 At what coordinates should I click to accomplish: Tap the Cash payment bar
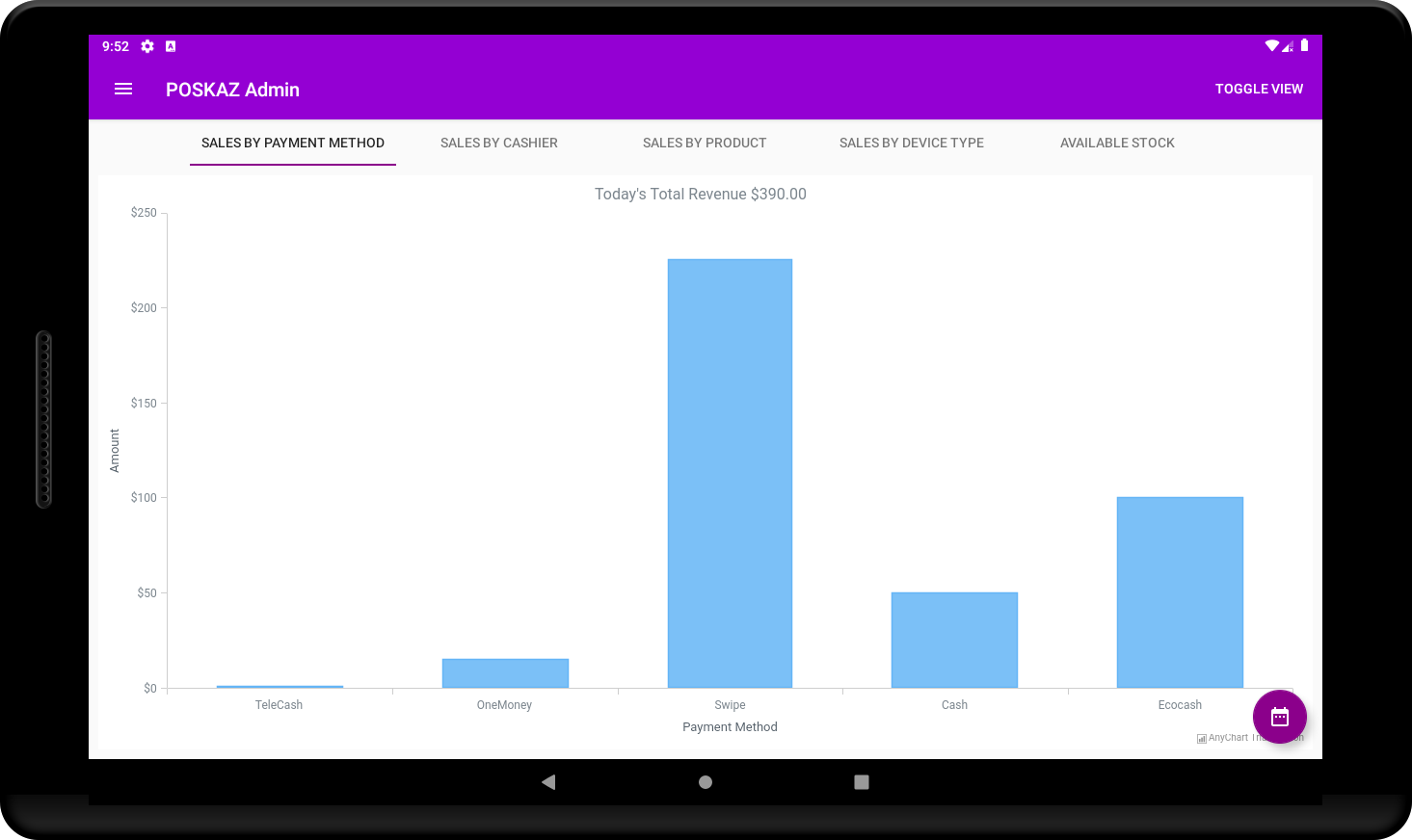pyautogui.click(x=954, y=640)
